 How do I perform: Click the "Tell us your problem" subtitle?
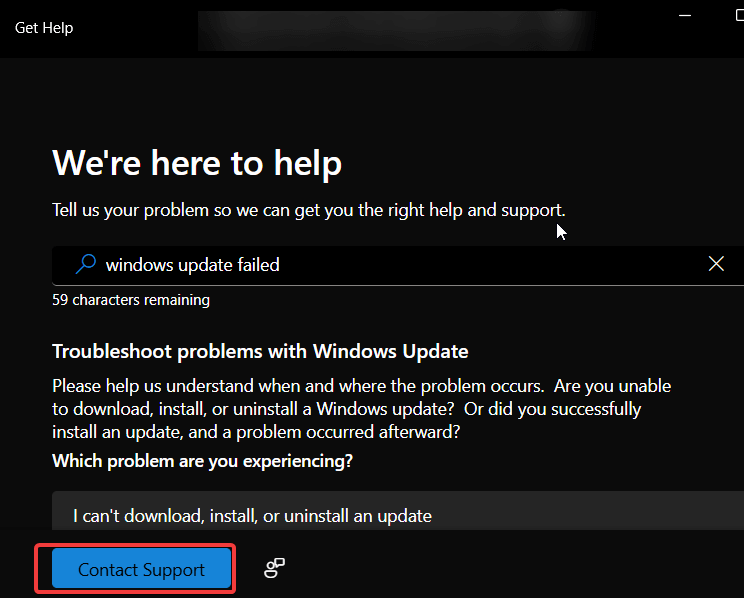pyautogui.click(x=308, y=210)
